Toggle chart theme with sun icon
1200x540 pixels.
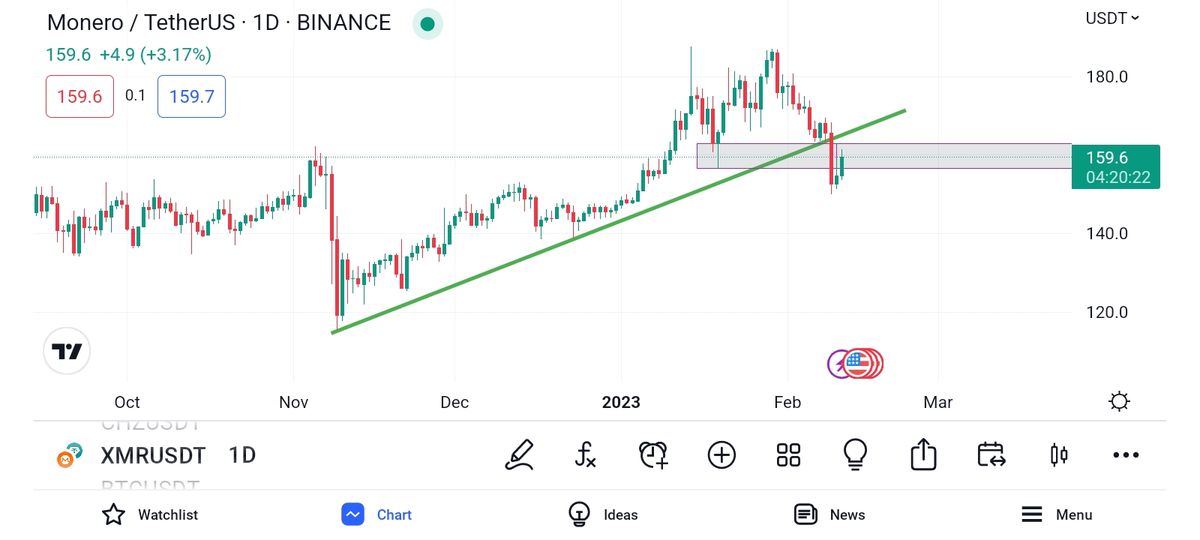[x=1119, y=402]
